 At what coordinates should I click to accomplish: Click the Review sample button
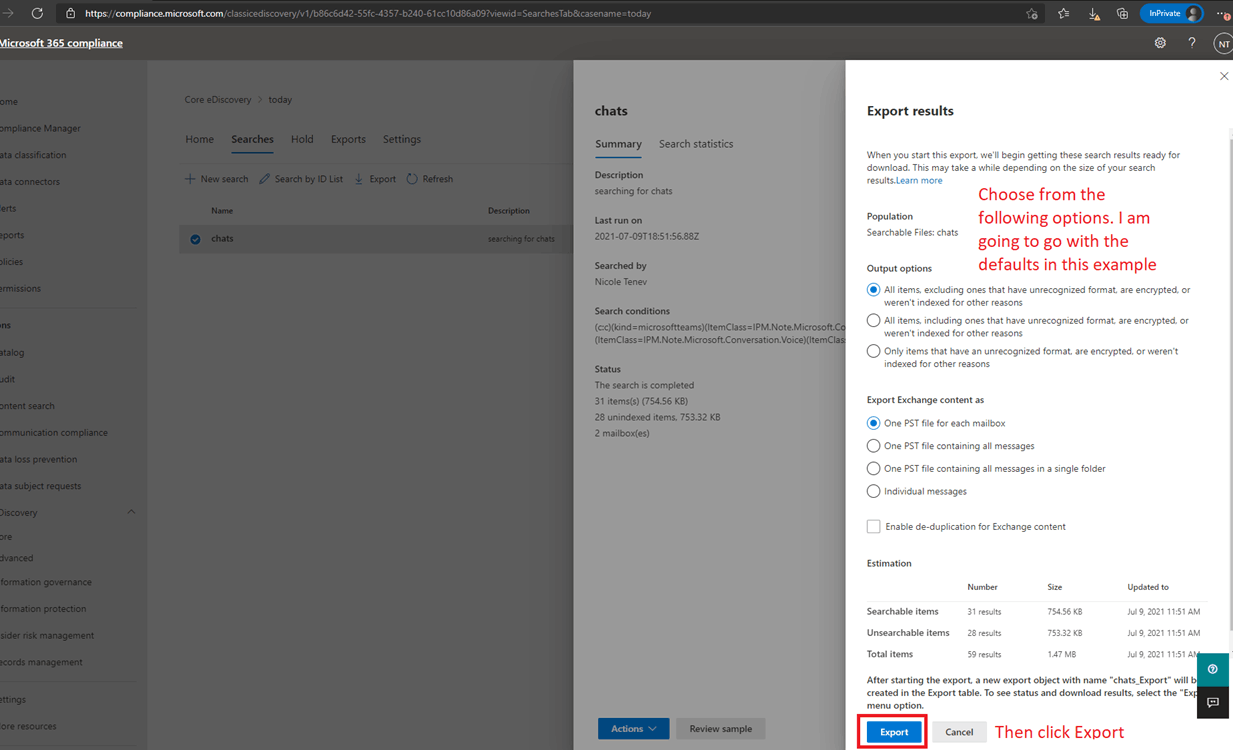tap(720, 729)
